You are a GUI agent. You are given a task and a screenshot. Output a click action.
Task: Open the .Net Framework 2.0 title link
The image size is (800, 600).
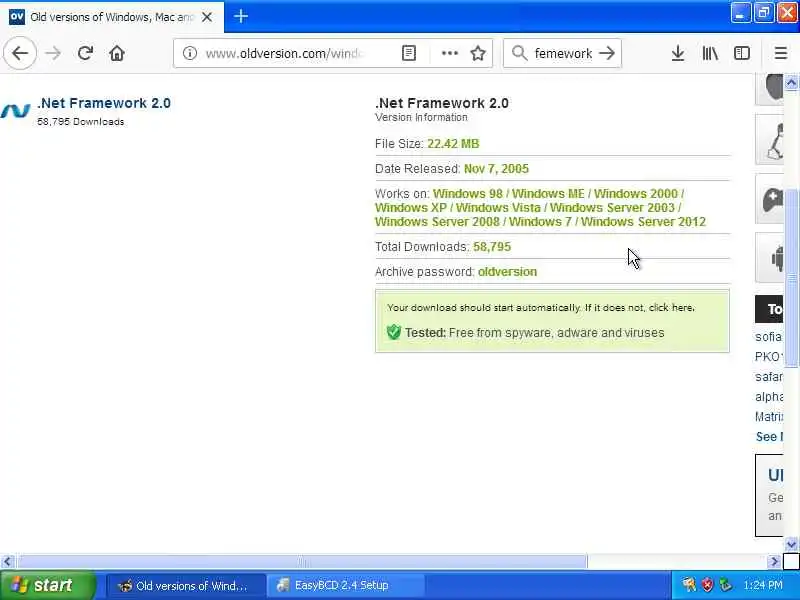pos(104,103)
